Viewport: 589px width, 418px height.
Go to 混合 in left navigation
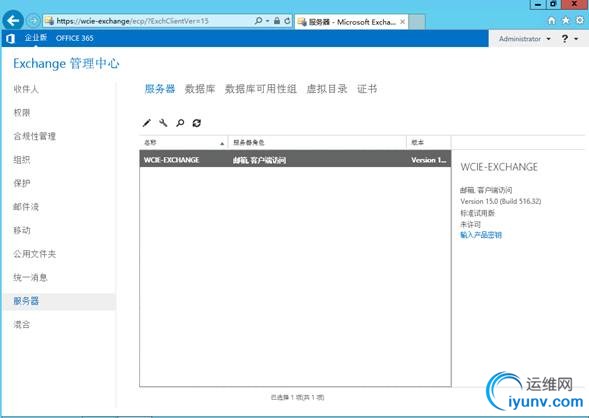pyautogui.click(x=21, y=324)
